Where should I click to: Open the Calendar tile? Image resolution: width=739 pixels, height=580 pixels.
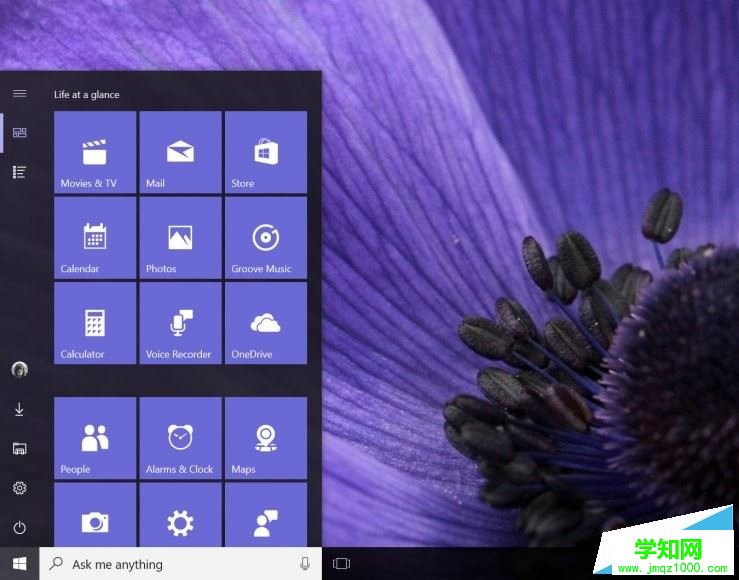click(95, 238)
